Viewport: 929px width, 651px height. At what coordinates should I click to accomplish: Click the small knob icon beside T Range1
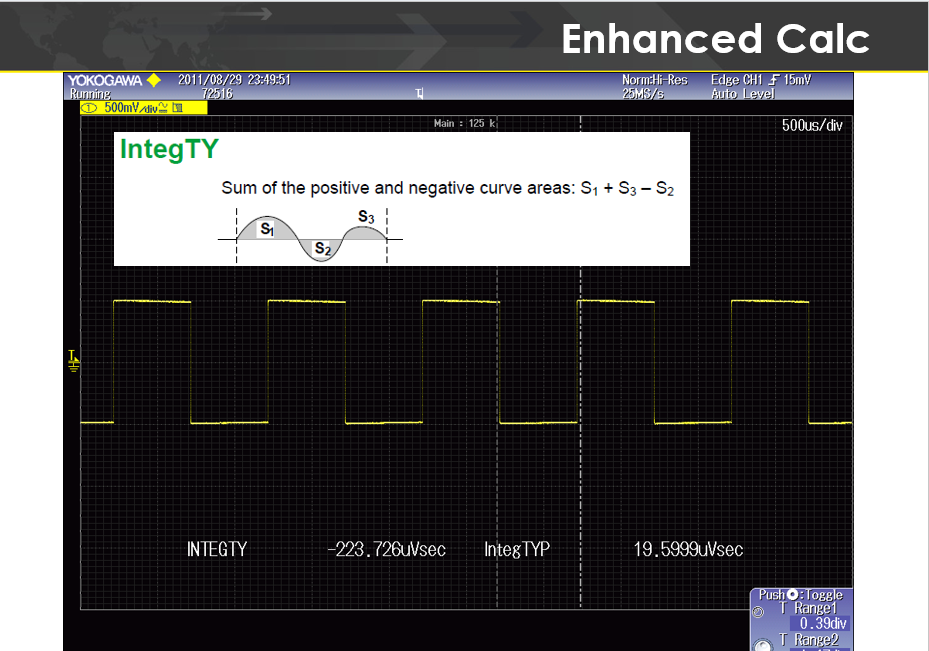(756, 610)
